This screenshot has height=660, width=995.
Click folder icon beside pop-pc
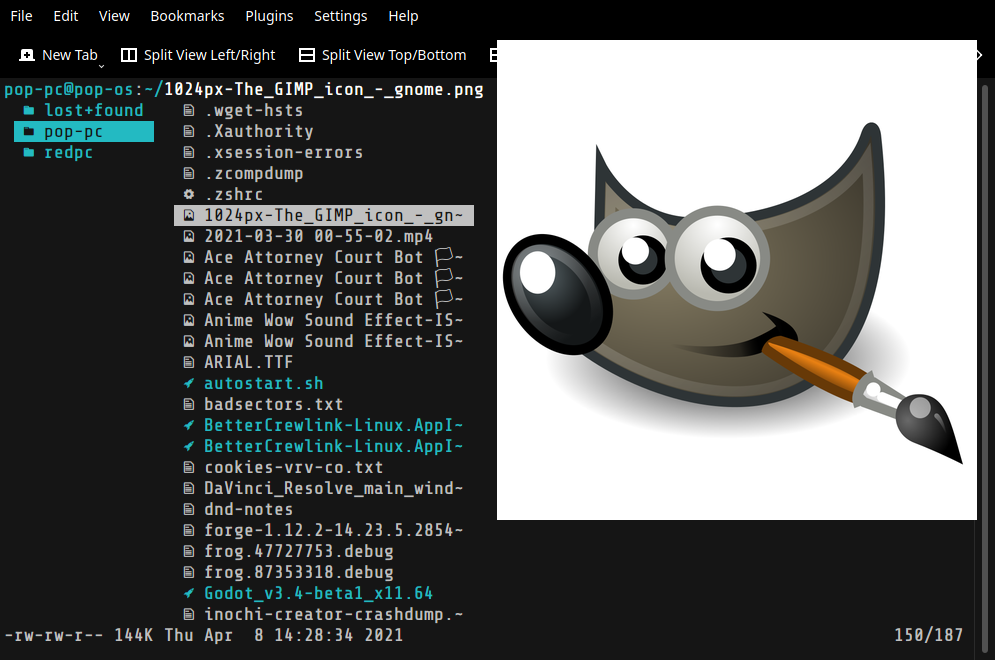[29, 131]
